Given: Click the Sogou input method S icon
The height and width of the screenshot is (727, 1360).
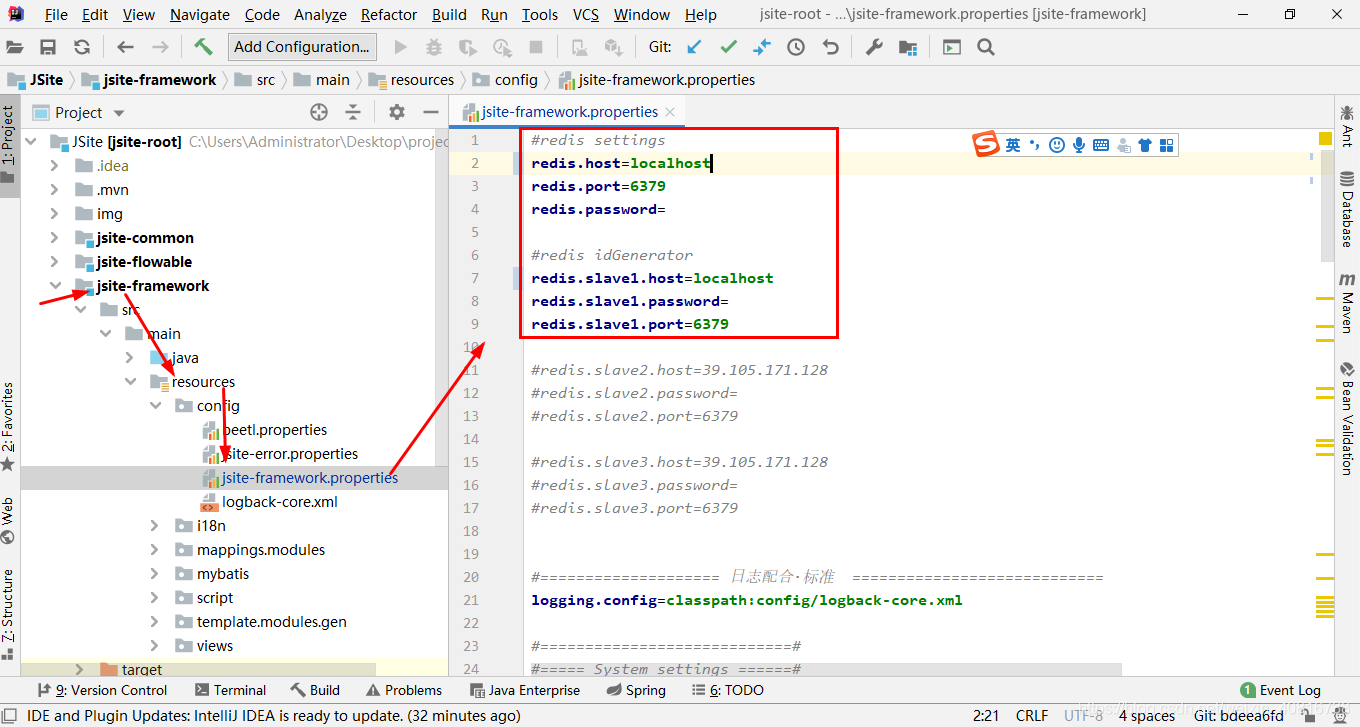Looking at the screenshot, I should 986,145.
